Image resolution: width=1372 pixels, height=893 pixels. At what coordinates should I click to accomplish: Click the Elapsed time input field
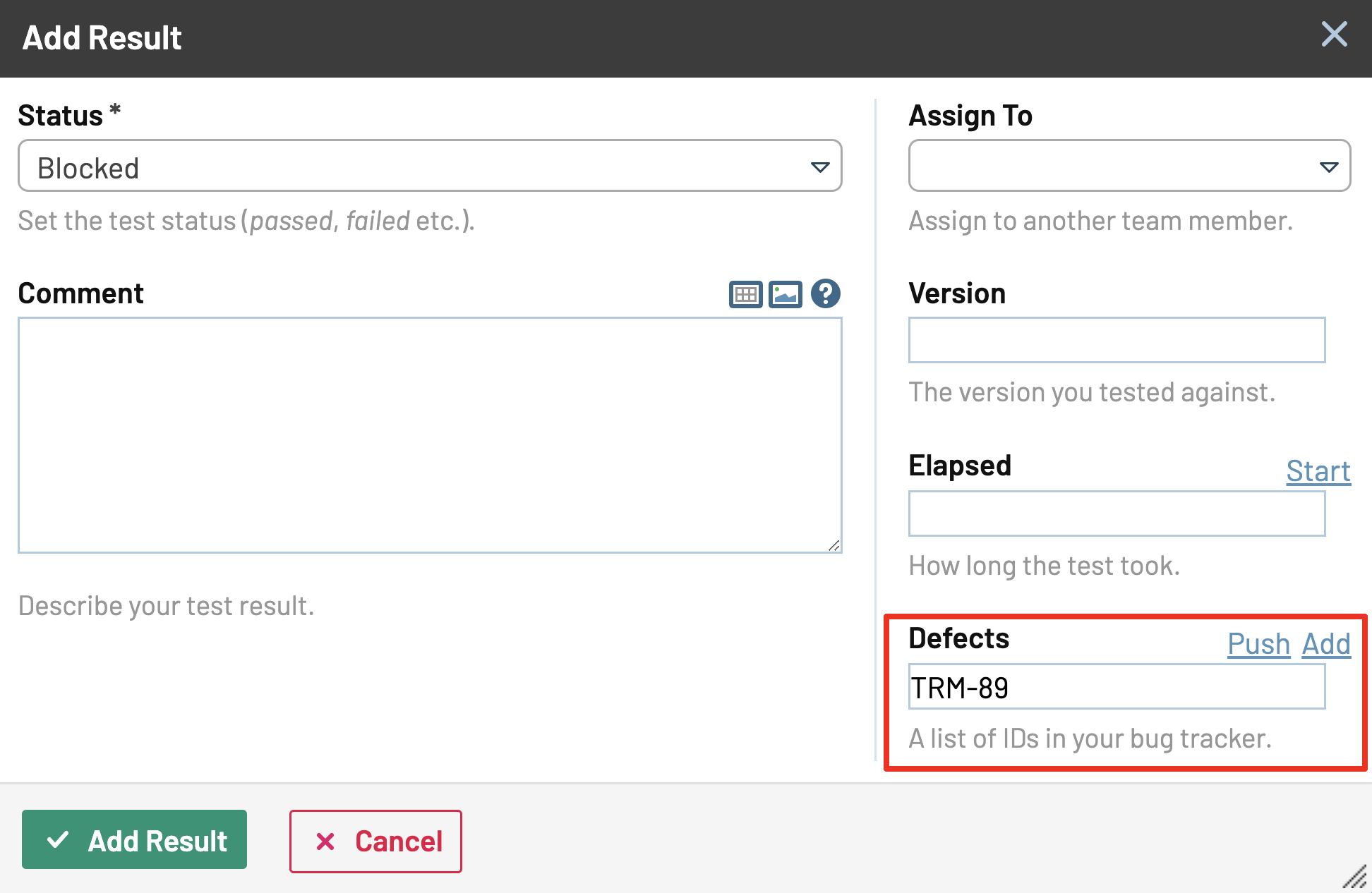[1117, 514]
